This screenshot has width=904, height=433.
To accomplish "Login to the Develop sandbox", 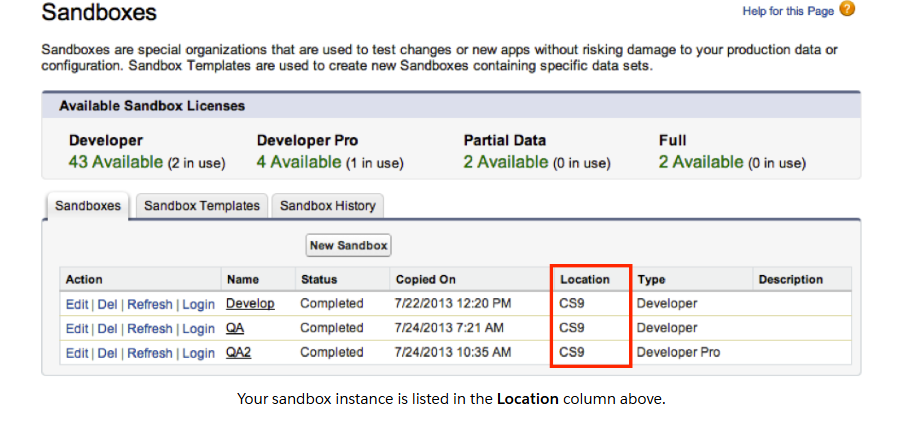I will point(199,304).
